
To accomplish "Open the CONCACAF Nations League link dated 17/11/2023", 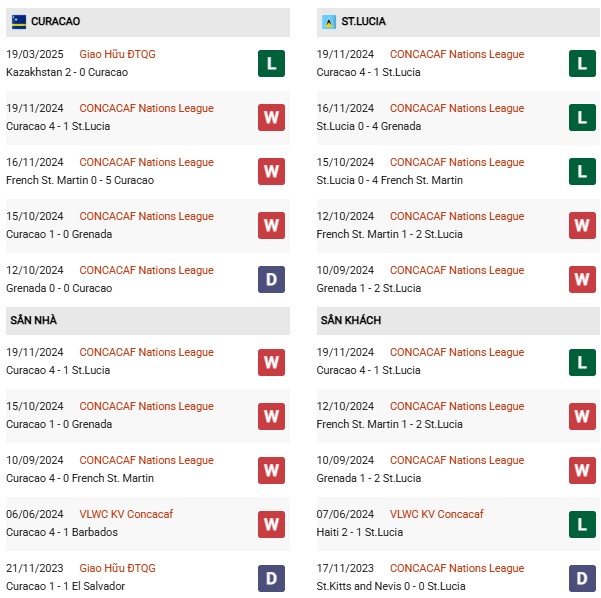I will 457,568.
